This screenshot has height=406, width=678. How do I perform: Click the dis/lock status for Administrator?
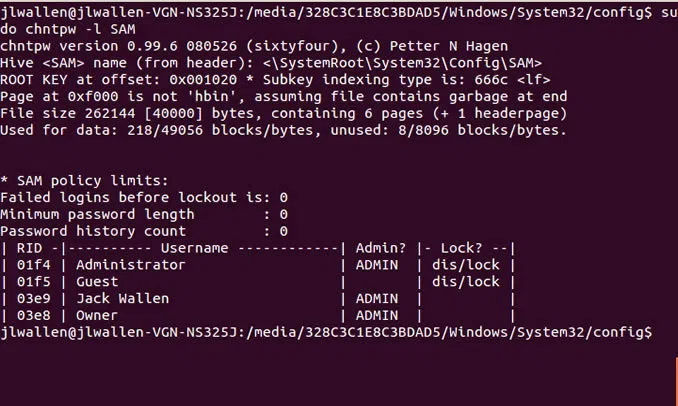point(465,265)
